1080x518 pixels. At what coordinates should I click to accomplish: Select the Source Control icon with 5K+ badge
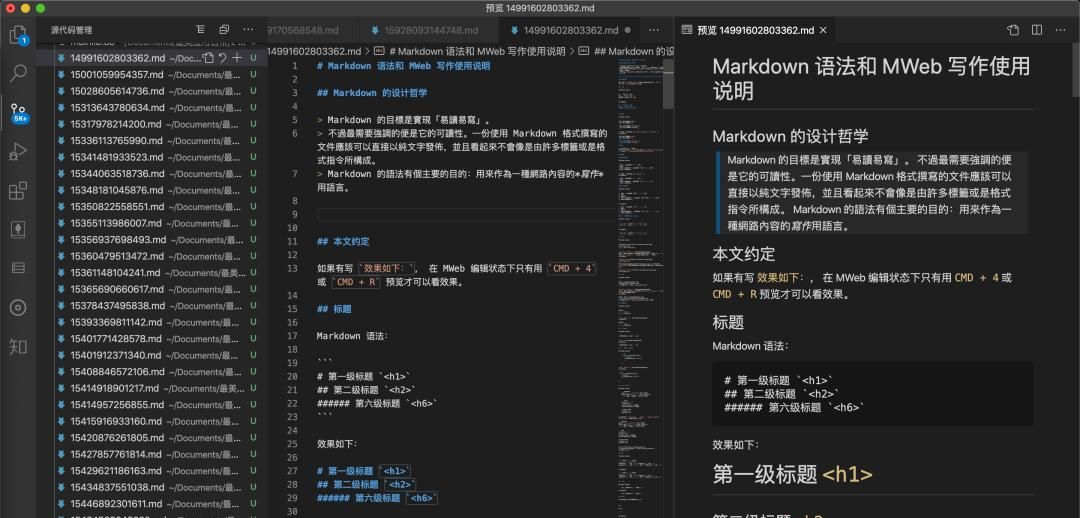[18, 112]
